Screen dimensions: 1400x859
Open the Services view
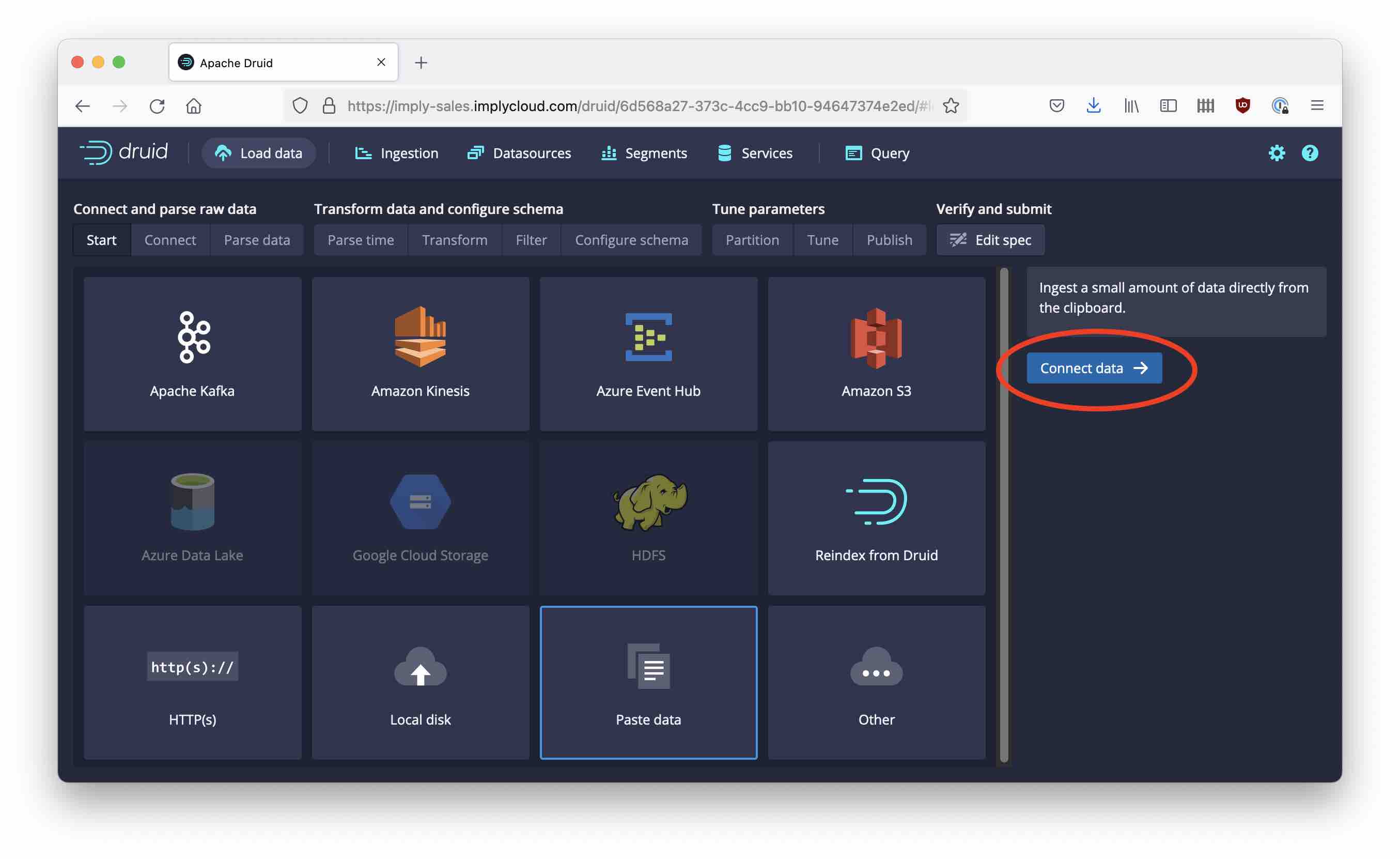pos(755,152)
